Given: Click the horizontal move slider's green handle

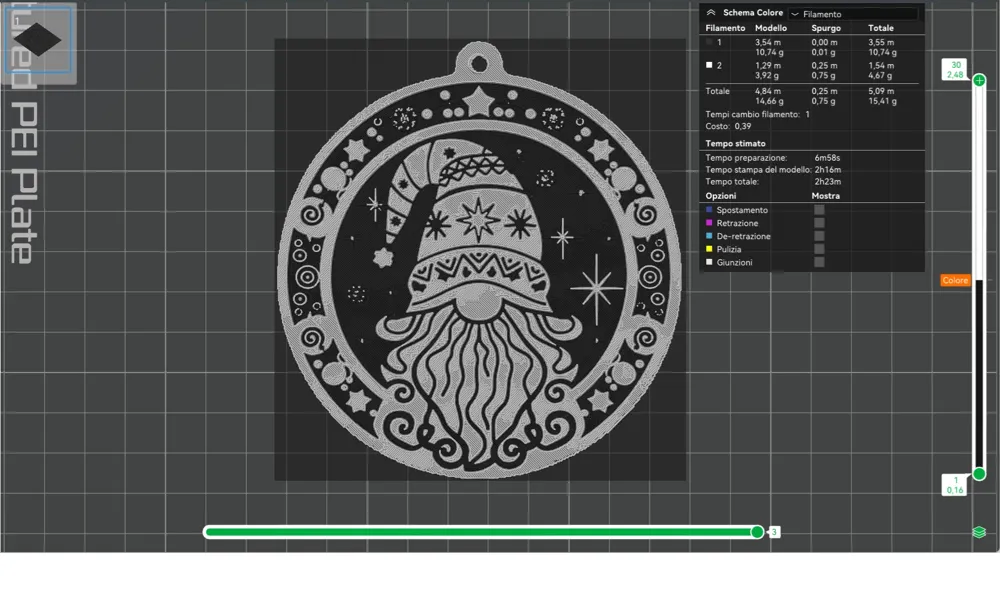Looking at the screenshot, I should [757, 532].
